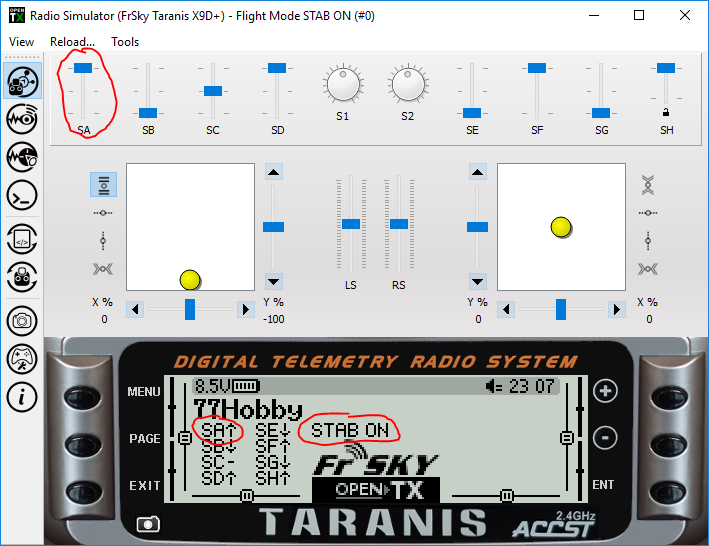Click left stick X left arrow
Screen dimensions: 709x546
point(135,310)
